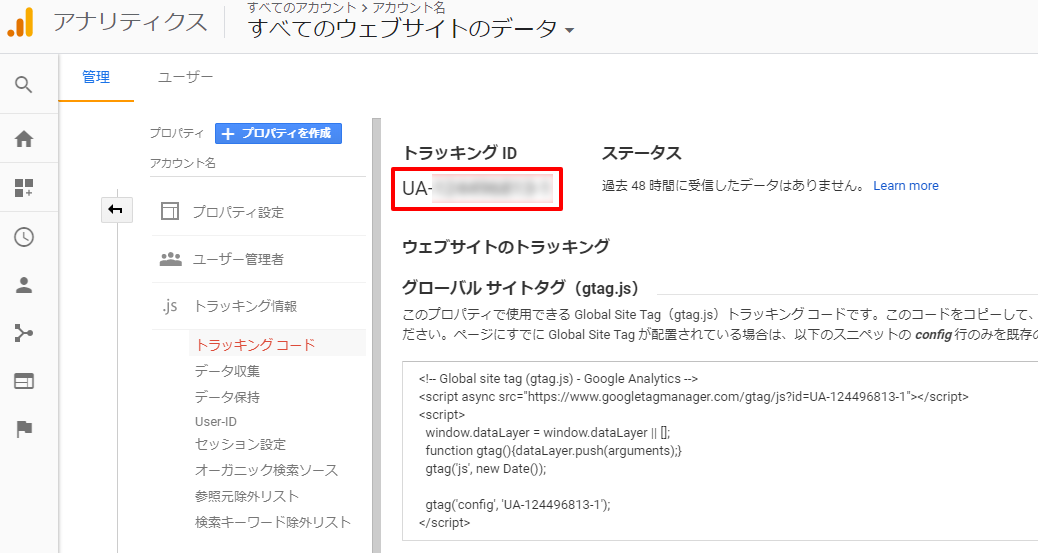Open Acquisition branching icon
1038x553 pixels.
[24, 333]
